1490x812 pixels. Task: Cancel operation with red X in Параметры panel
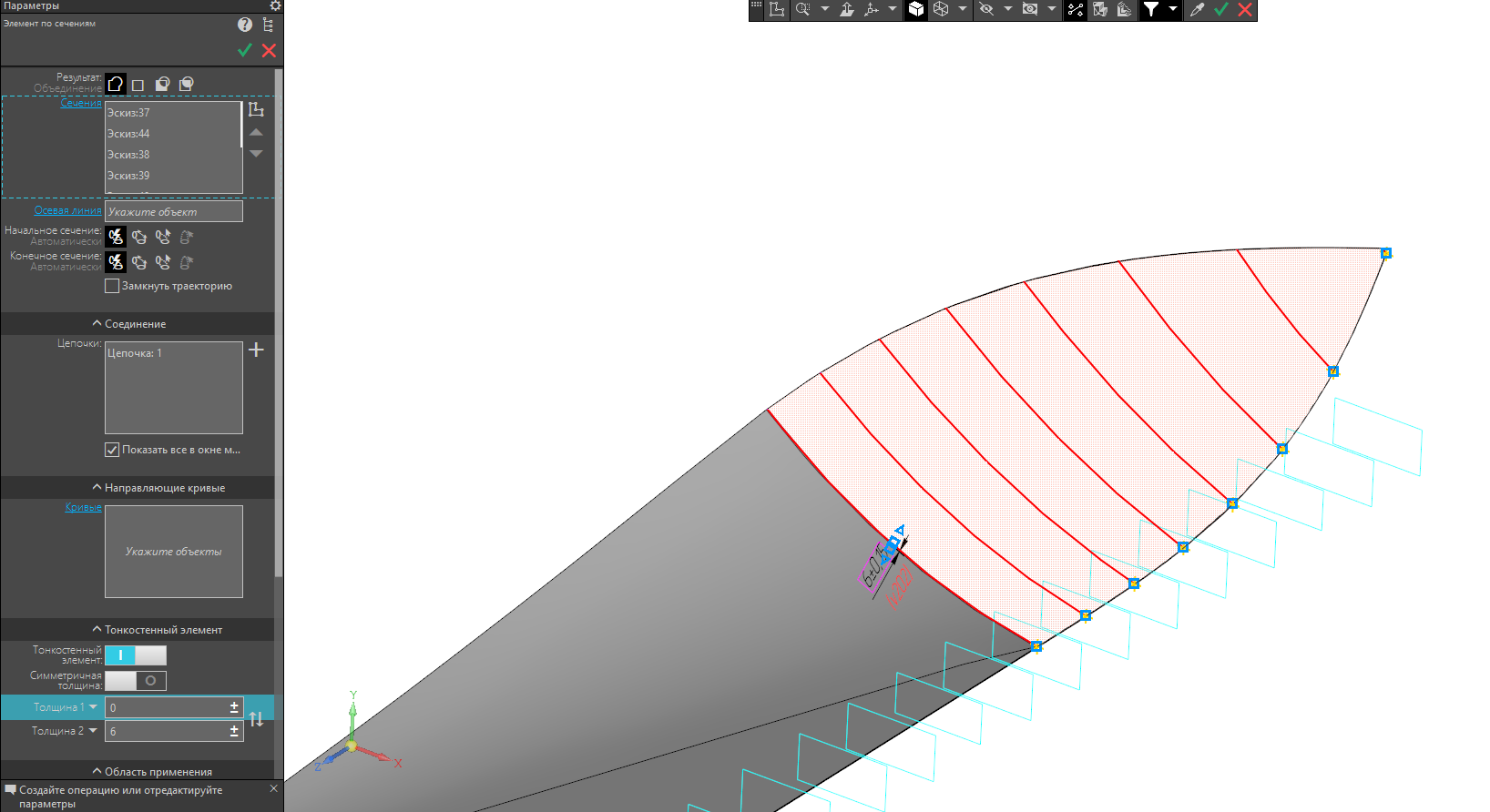click(x=269, y=51)
